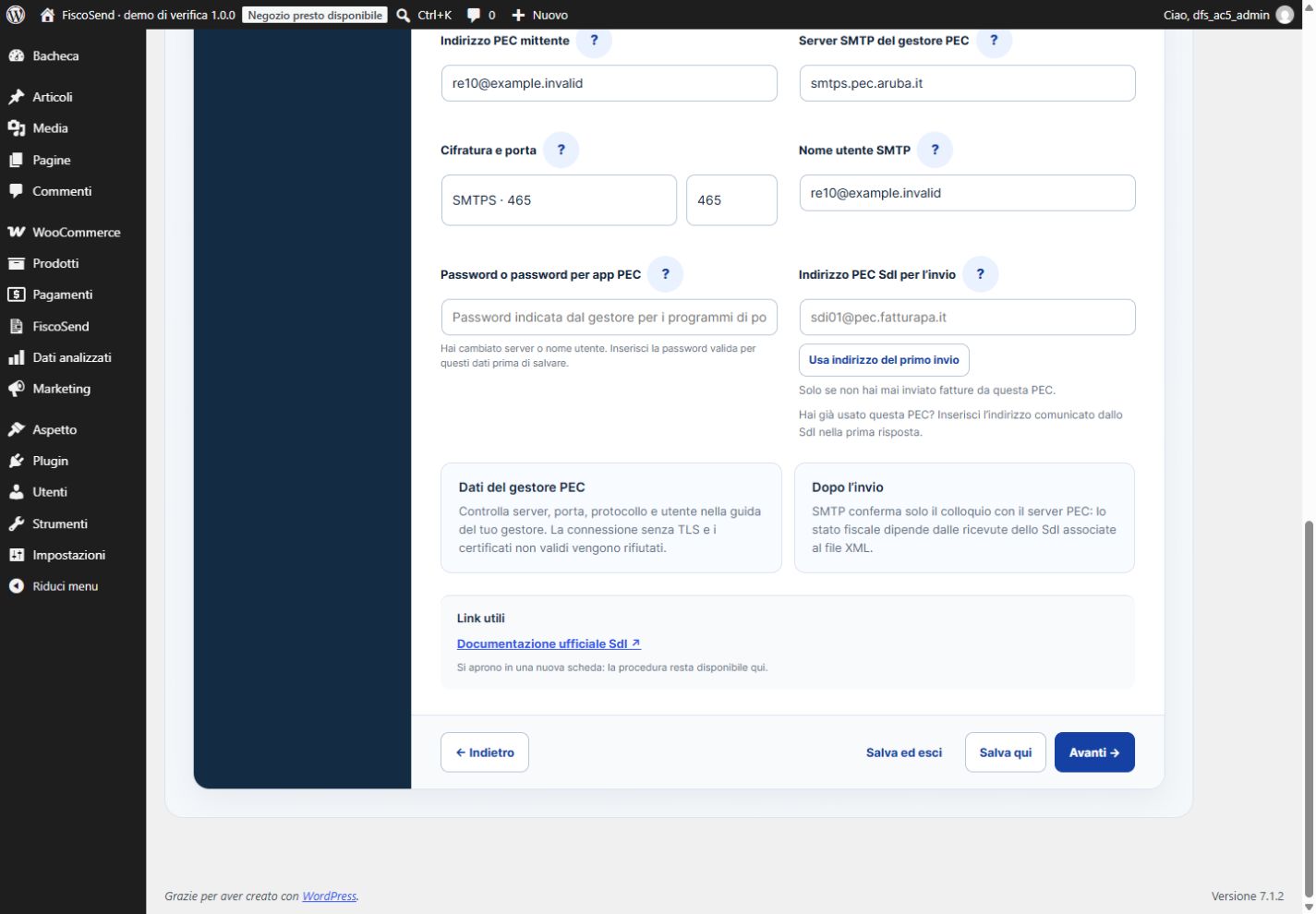Click the WooCommerce icon in the sidebar

(x=16, y=233)
